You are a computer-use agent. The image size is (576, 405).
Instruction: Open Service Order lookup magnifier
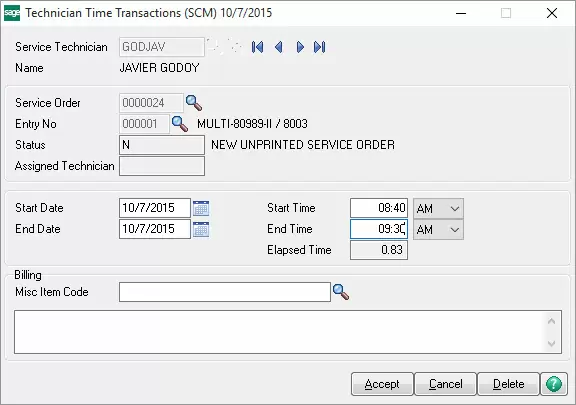point(194,103)
